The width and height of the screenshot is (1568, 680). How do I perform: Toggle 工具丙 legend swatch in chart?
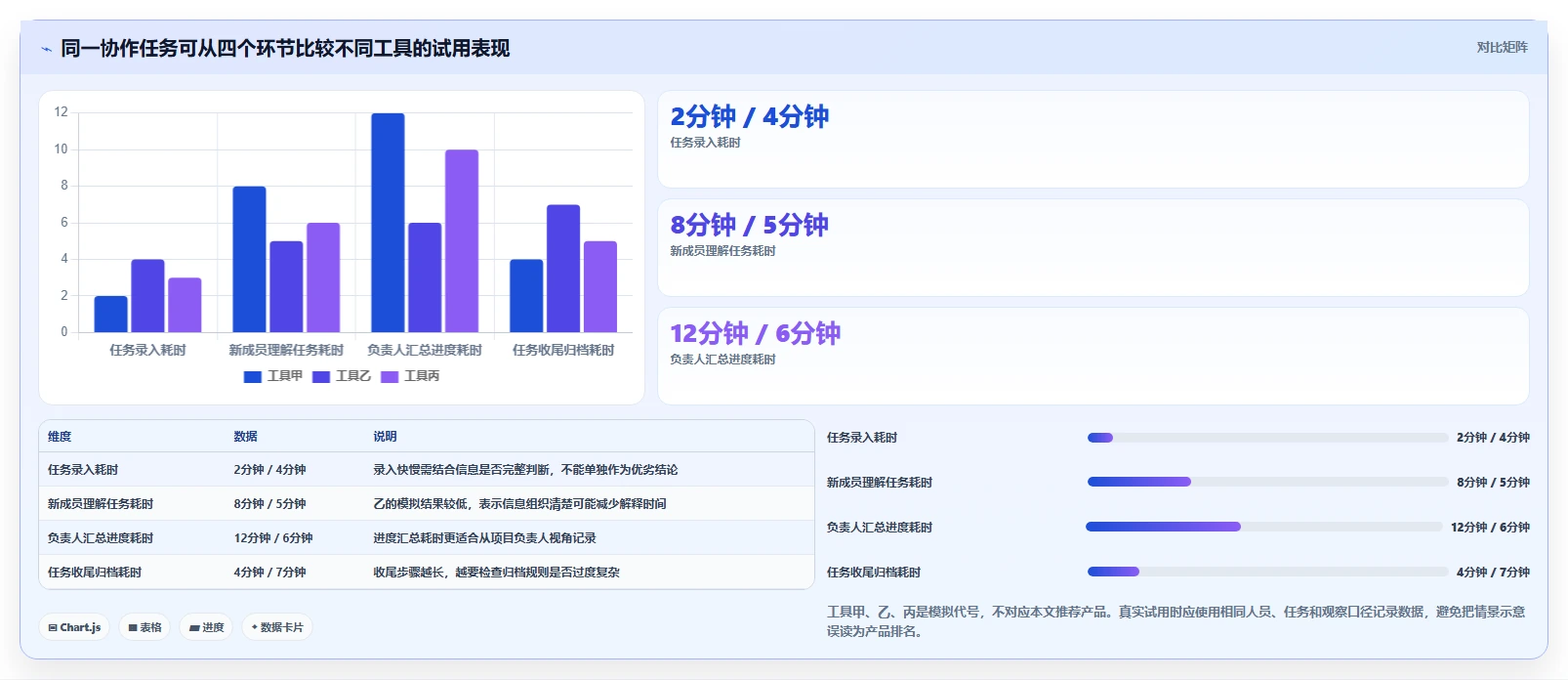pyautogui.click(x=390, y=376)
